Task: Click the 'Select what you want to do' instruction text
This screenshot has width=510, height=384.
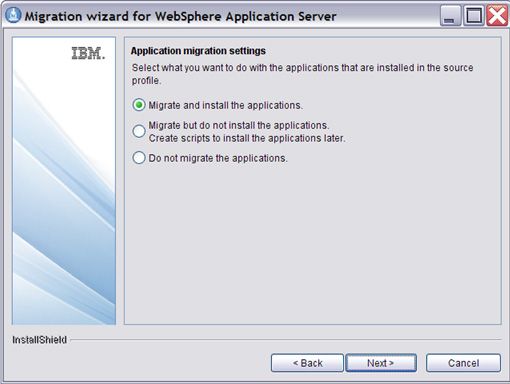Action: 302,74
